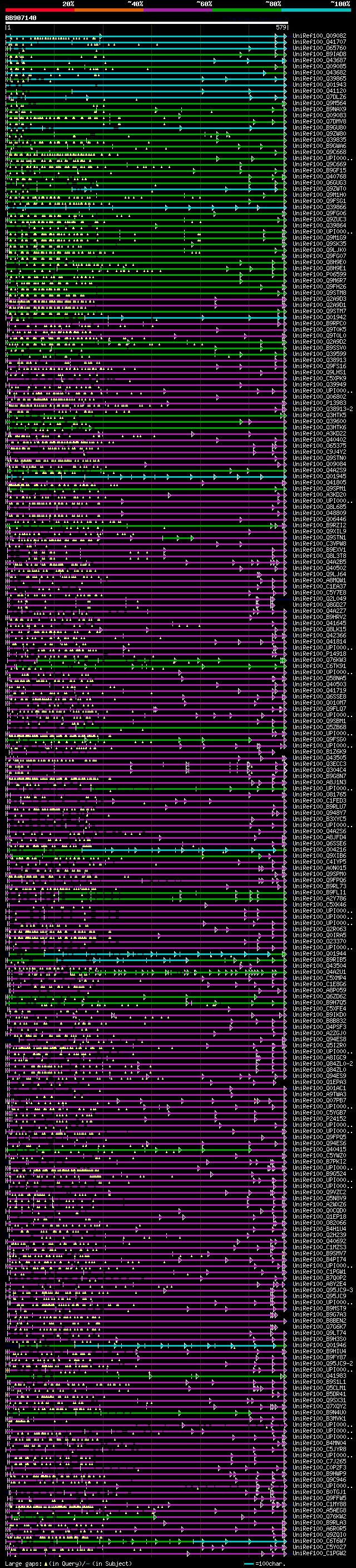Image resolution: width=356 pixels, height=1568 pixels.
Task: Select label UniRef100_Q3ECC3
Action: [x=319, y=764]
